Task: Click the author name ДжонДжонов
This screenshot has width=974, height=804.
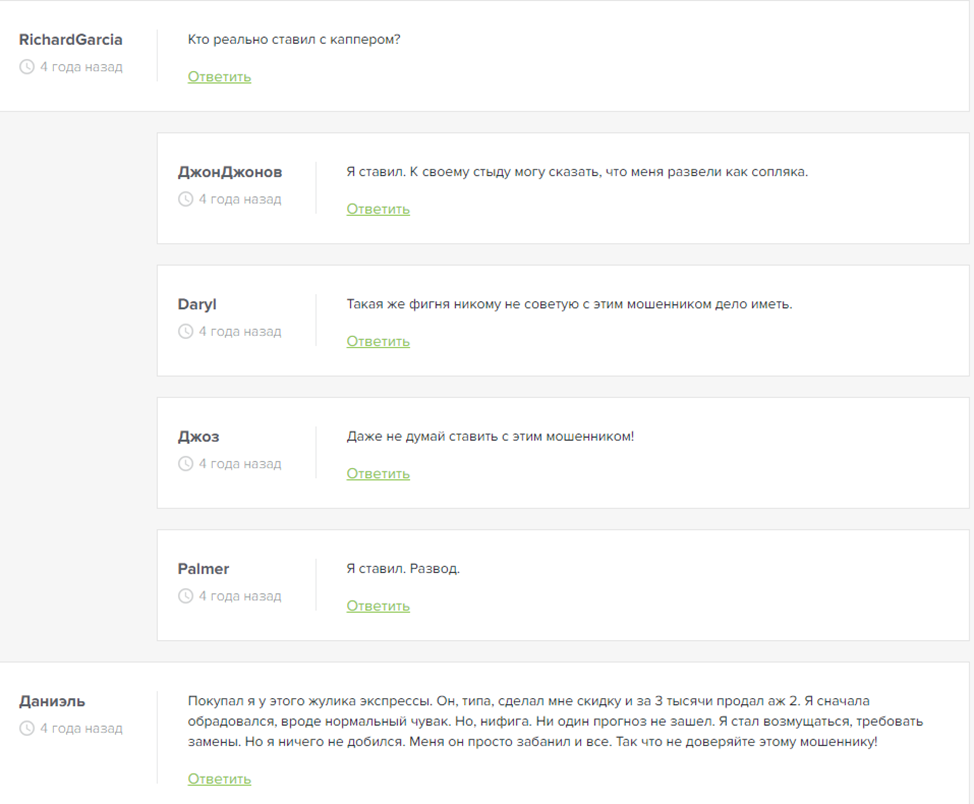Action: click(230, 172)
